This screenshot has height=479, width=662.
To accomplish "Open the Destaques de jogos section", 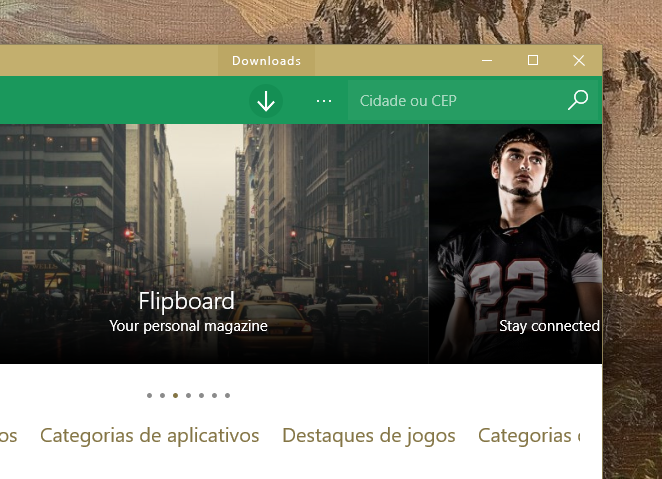I will click(x=369, y=436).
